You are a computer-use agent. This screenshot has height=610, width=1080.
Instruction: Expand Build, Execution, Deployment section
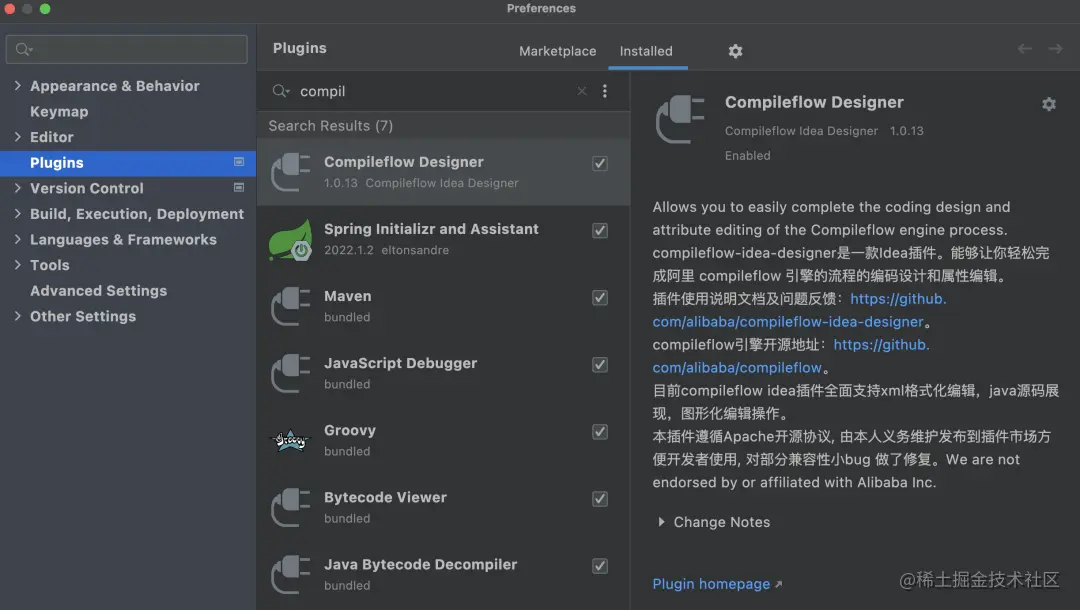(17, 213)
